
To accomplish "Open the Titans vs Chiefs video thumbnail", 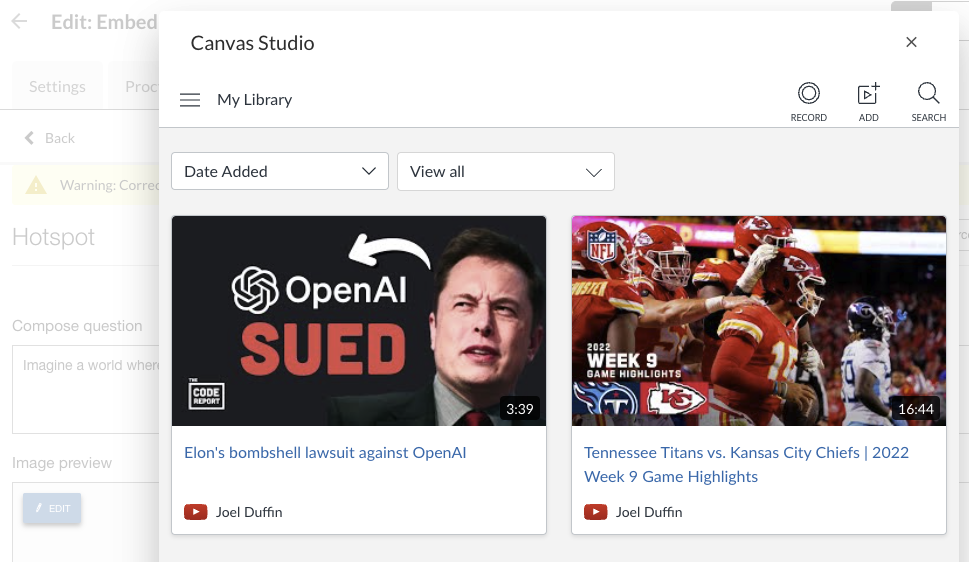I will (759, 321).
